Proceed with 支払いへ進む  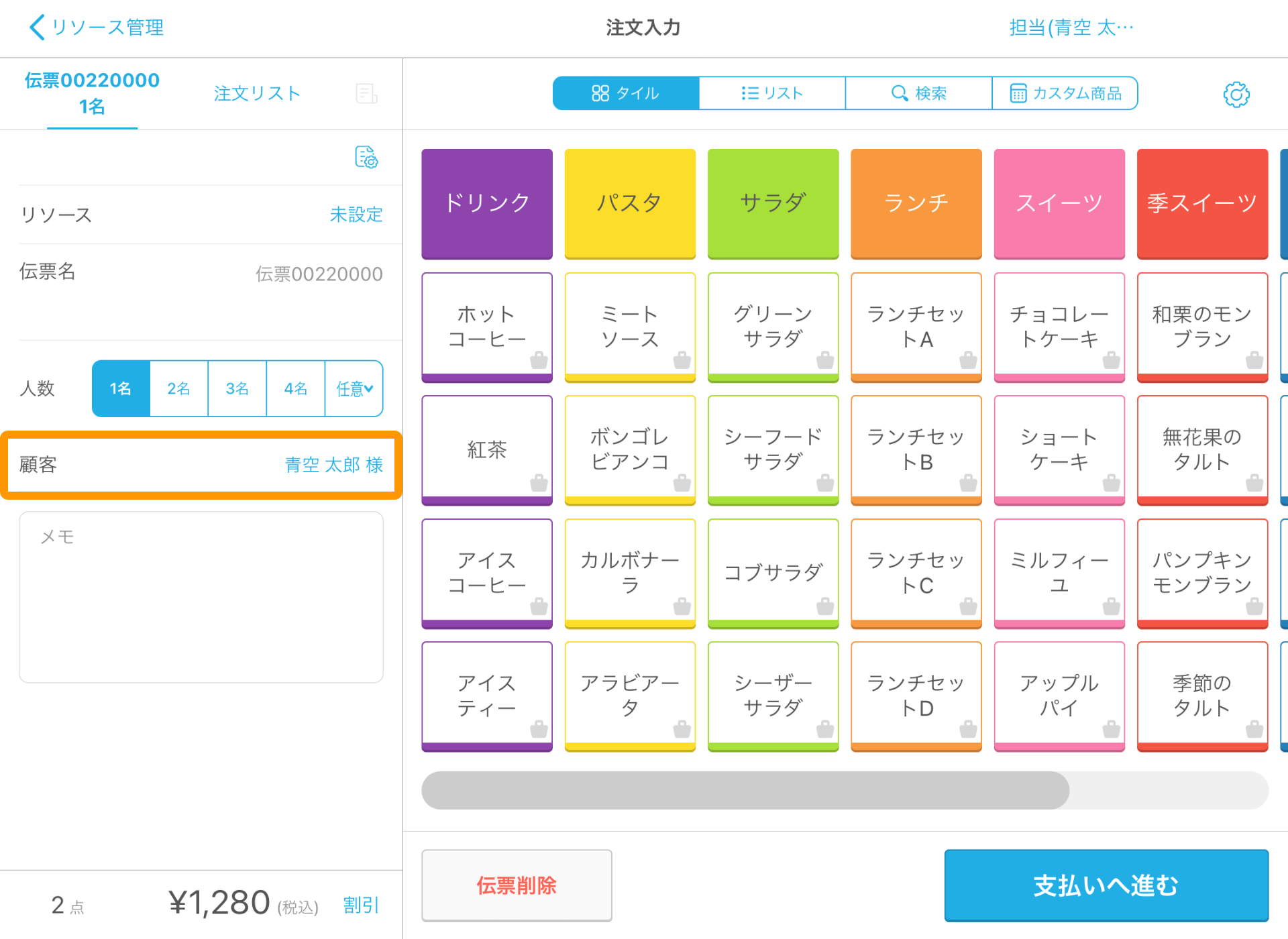(1106, 885)
